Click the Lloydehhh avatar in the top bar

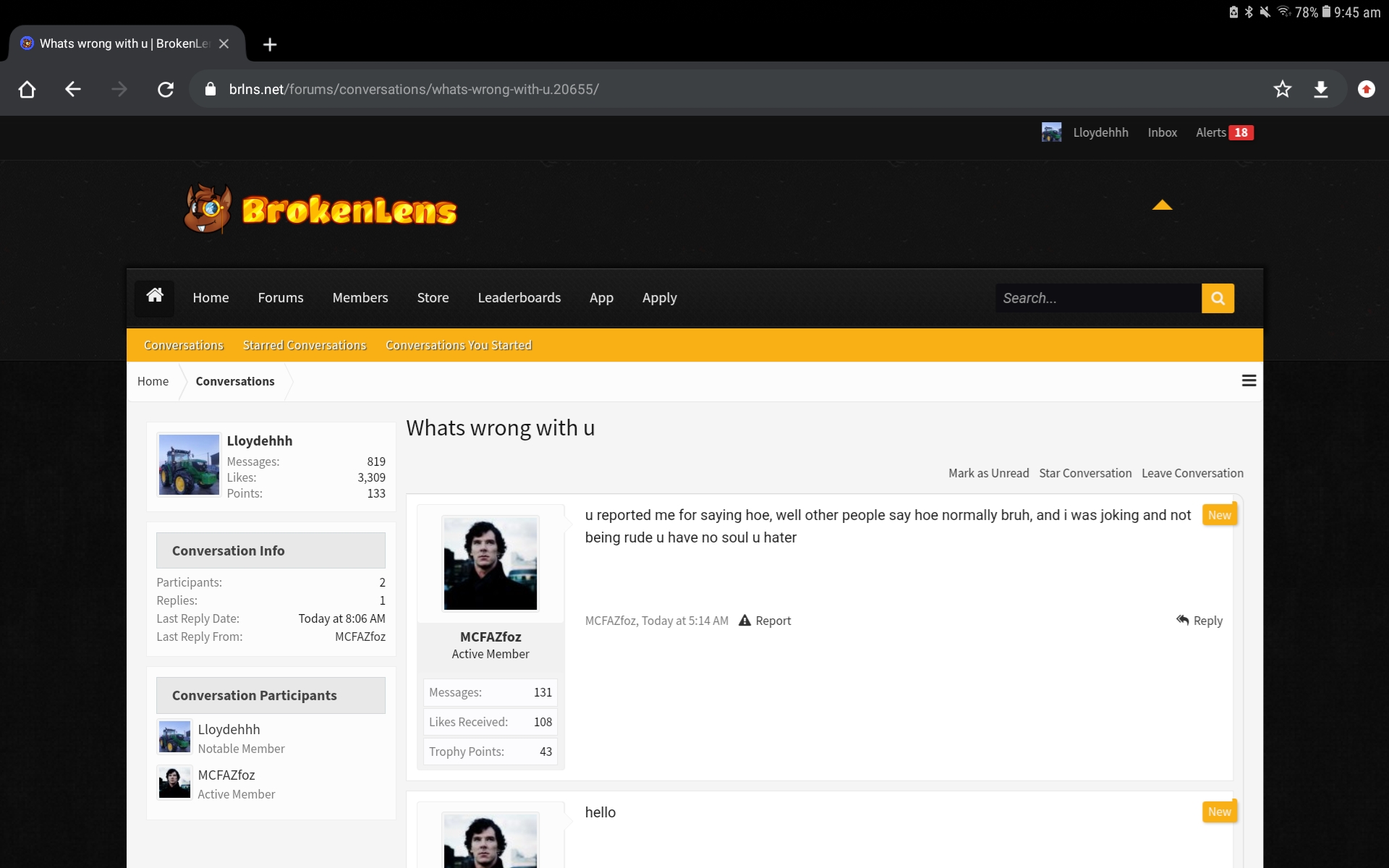pos(1051,132)
